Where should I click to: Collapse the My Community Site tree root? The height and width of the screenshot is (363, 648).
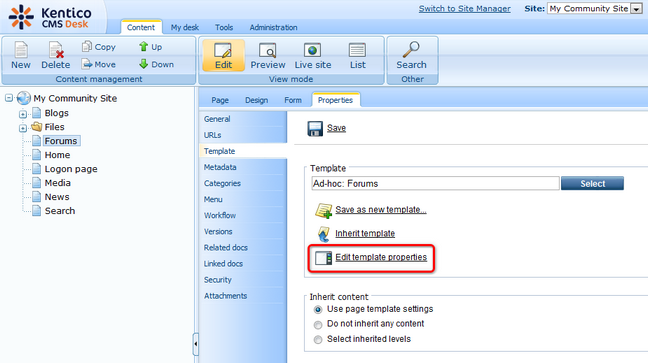point(9,98)
